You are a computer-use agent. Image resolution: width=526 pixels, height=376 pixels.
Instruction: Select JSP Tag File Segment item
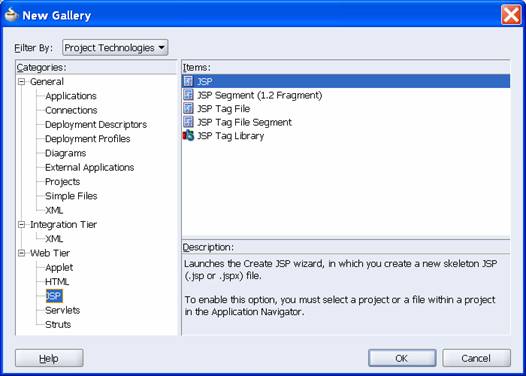click(x=244, y=122)
